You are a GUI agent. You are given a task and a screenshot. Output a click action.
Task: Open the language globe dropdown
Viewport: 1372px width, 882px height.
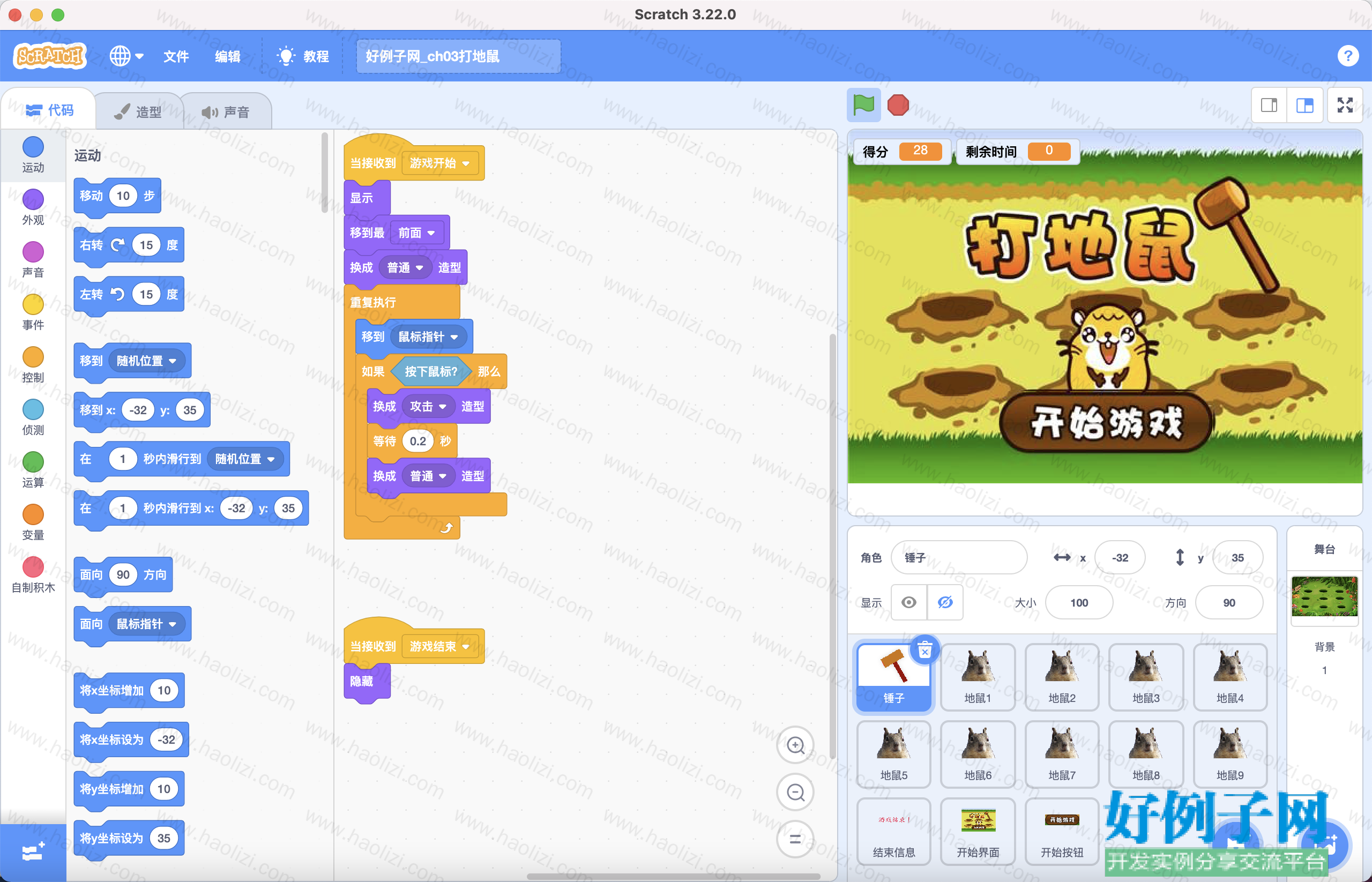click(x=126, y=56)
